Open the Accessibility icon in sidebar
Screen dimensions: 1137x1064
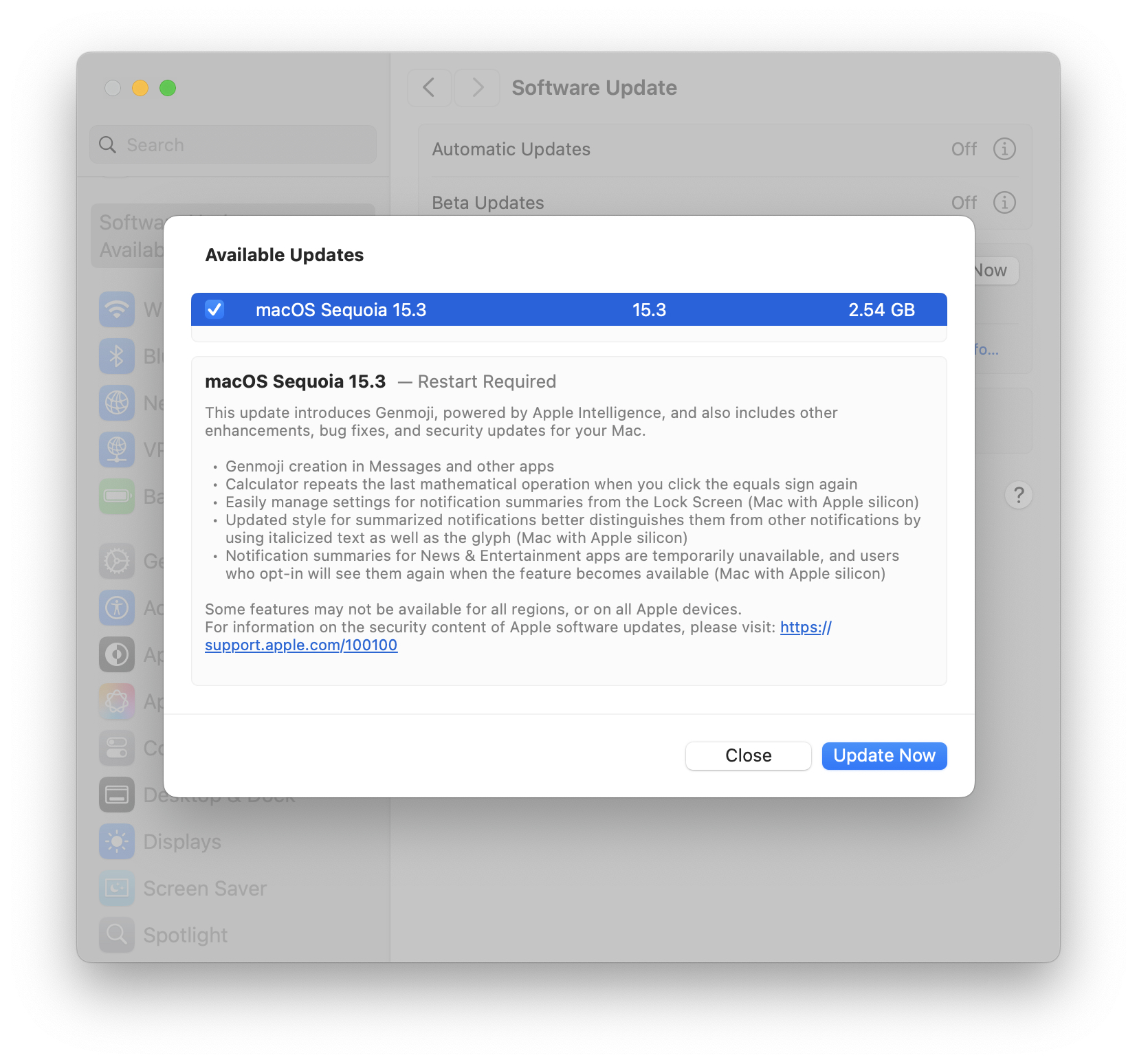117,608
